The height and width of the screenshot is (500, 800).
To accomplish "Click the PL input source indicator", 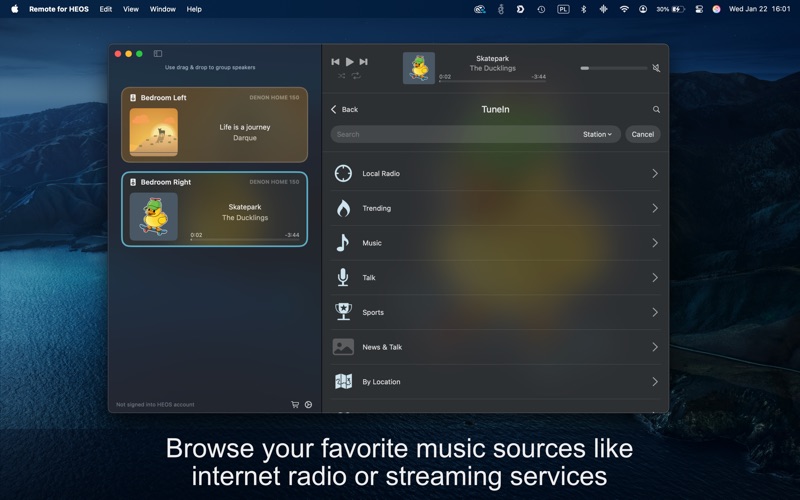I will coord(563,9).
